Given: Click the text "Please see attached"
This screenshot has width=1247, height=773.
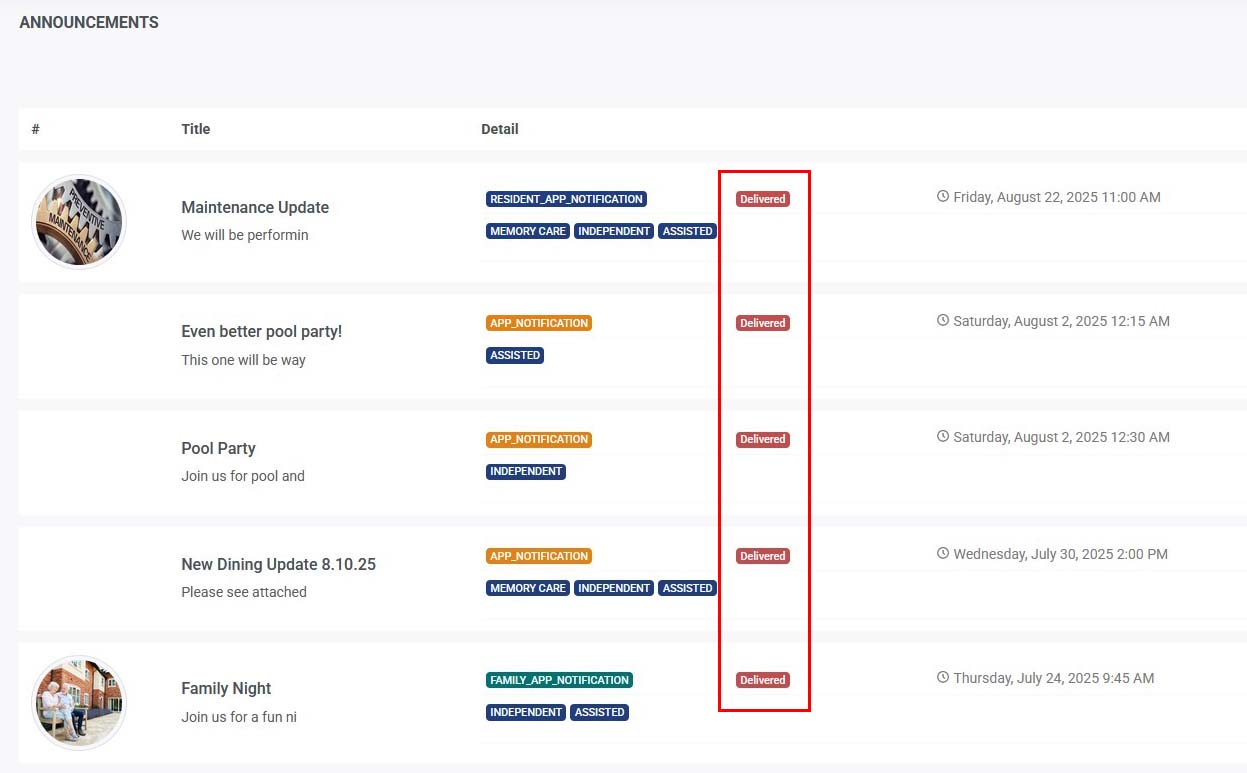Looking at the screenshot, I should (244, 592).
